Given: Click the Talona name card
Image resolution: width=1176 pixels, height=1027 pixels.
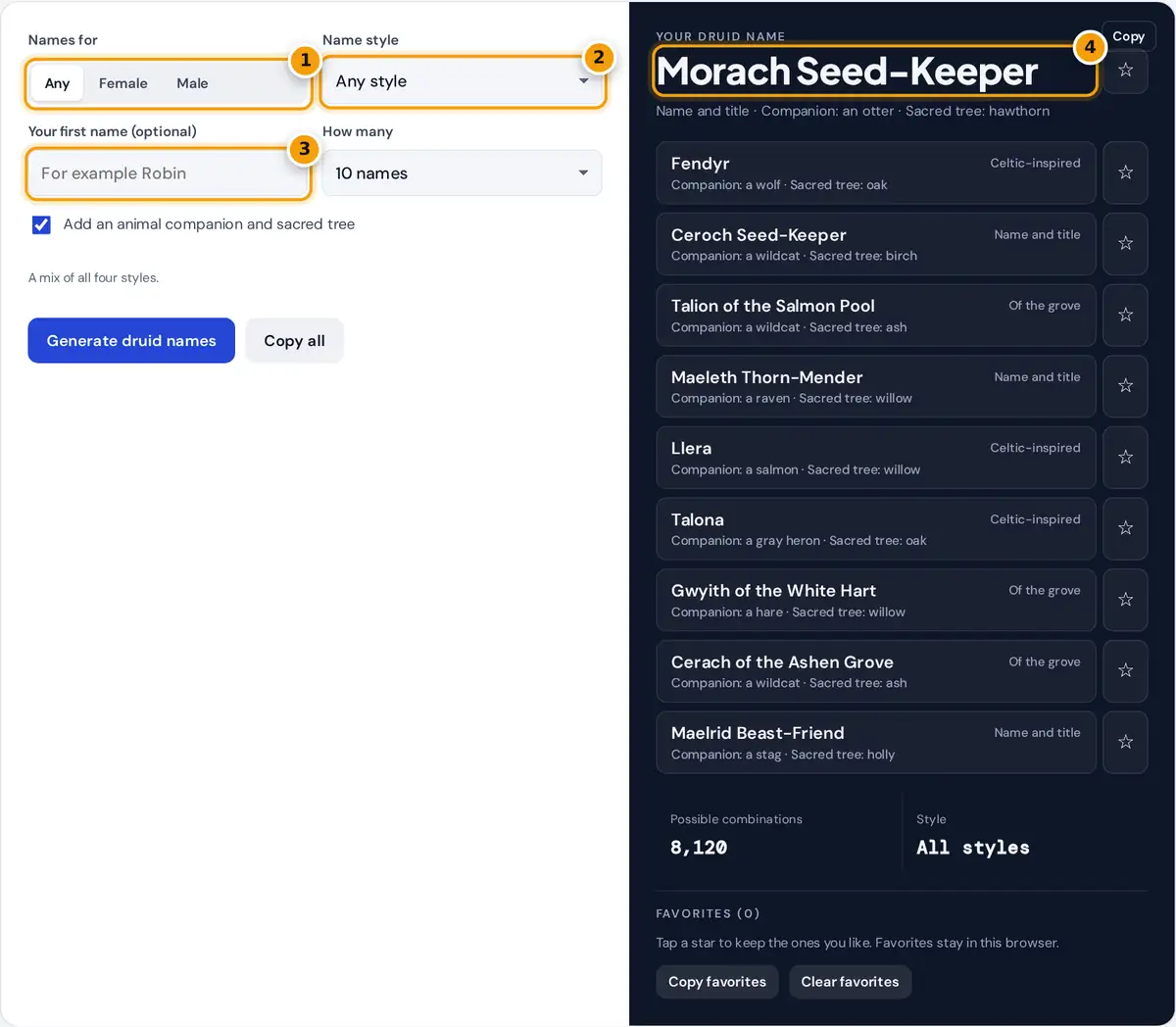Looking at the screenshot, I should [x=876, y=528].
